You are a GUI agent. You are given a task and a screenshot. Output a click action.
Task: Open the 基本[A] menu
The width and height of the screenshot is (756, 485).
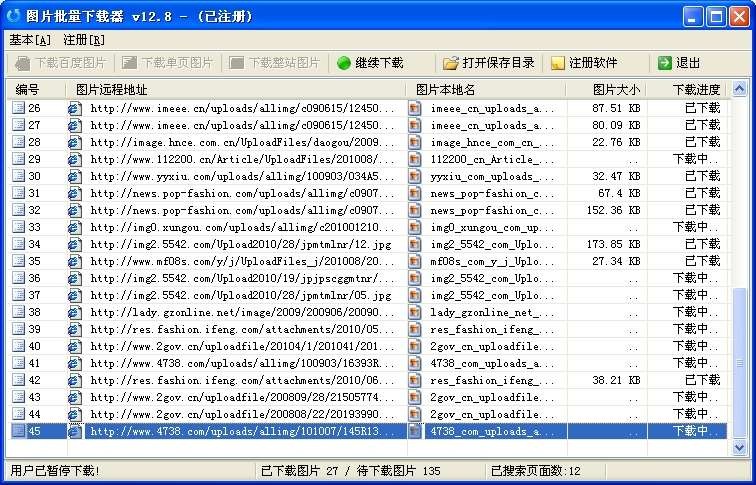[x=29, y=40]
